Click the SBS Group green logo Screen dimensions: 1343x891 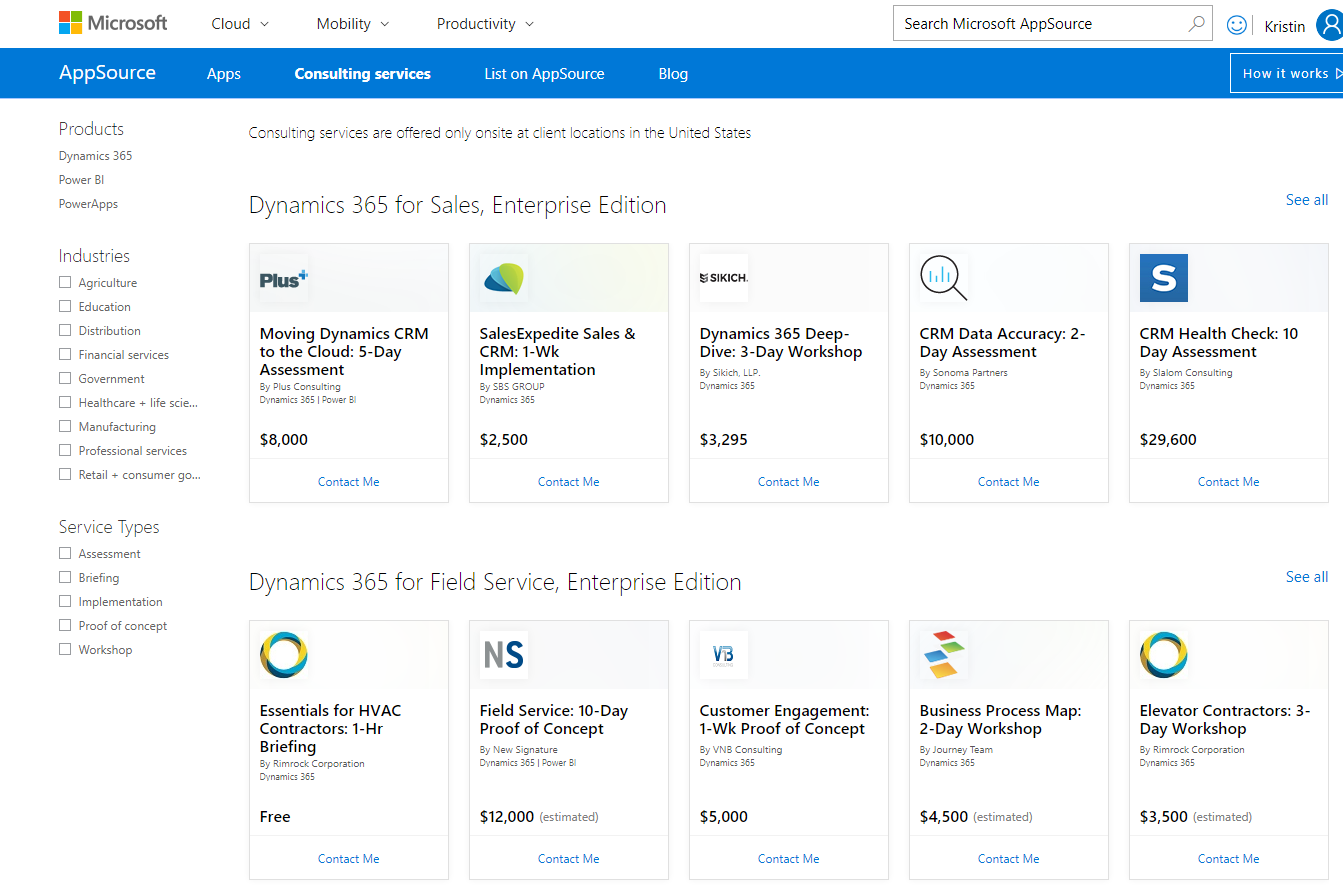click(504, 279)
